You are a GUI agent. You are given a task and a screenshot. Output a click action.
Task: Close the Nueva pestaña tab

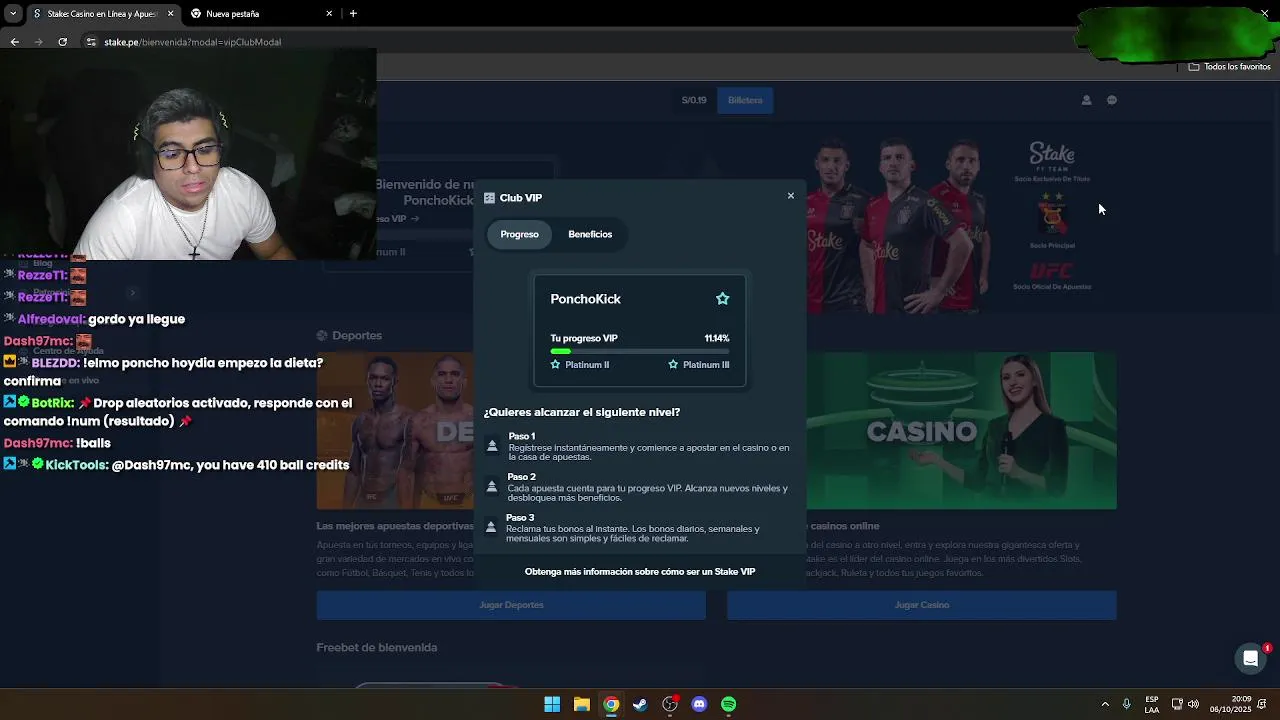(x=329, y=14)
